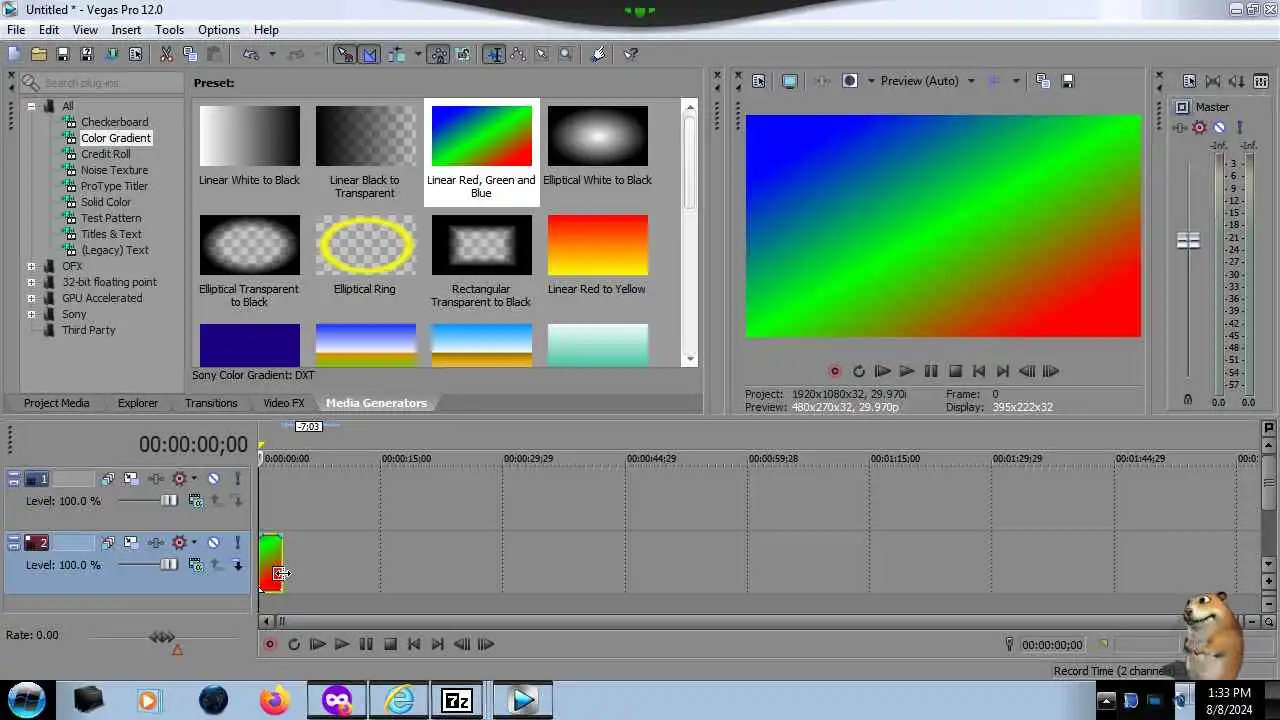Select the Checkerboard generator

pyautogui.click(x=114, y=122)
